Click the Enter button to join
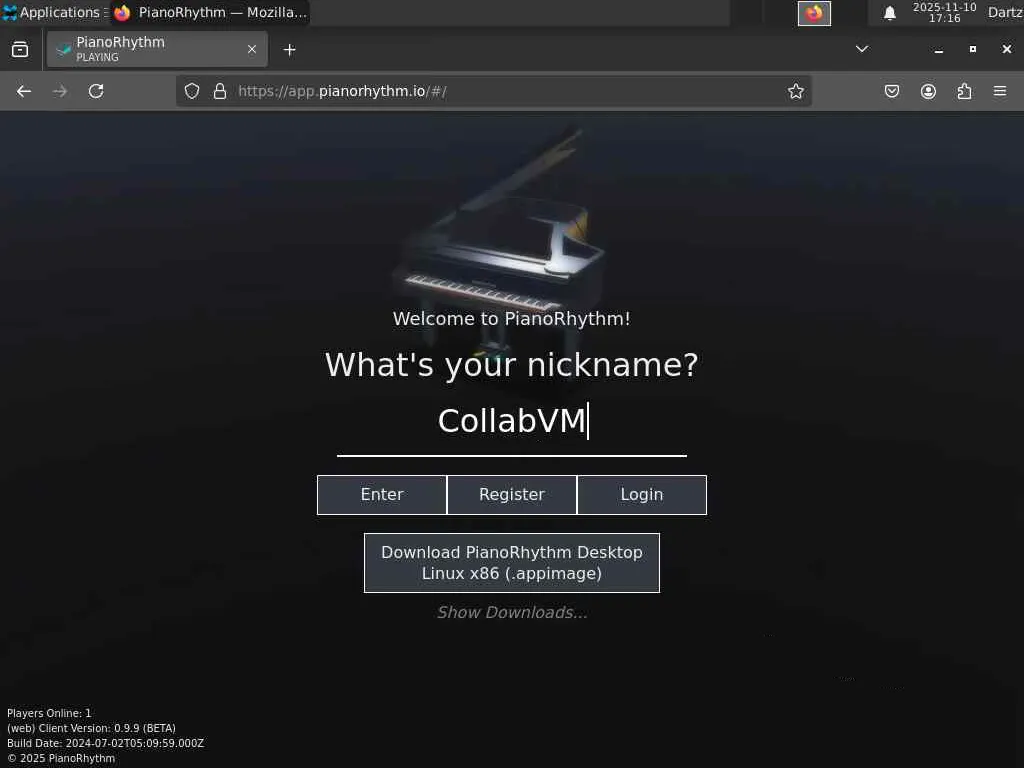This screenshot has height=768, width=1024. pos(382,495)
